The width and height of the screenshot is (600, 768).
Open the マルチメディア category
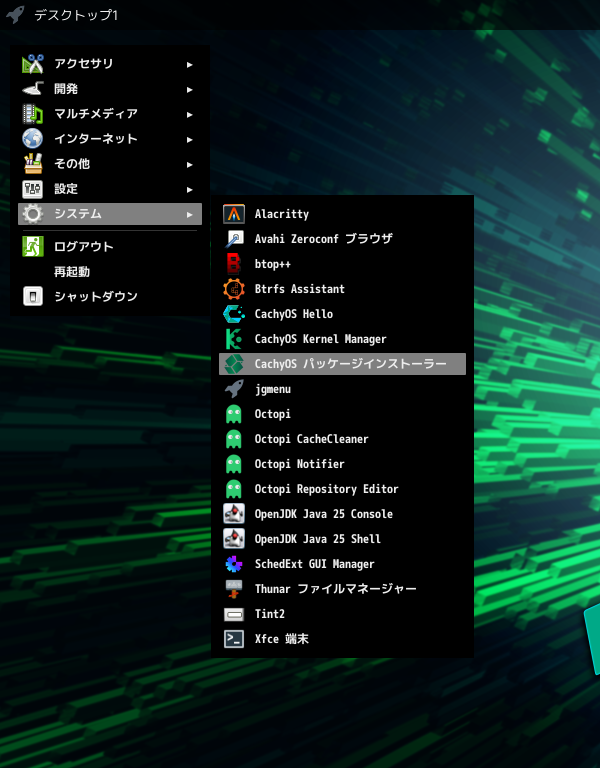110,114
